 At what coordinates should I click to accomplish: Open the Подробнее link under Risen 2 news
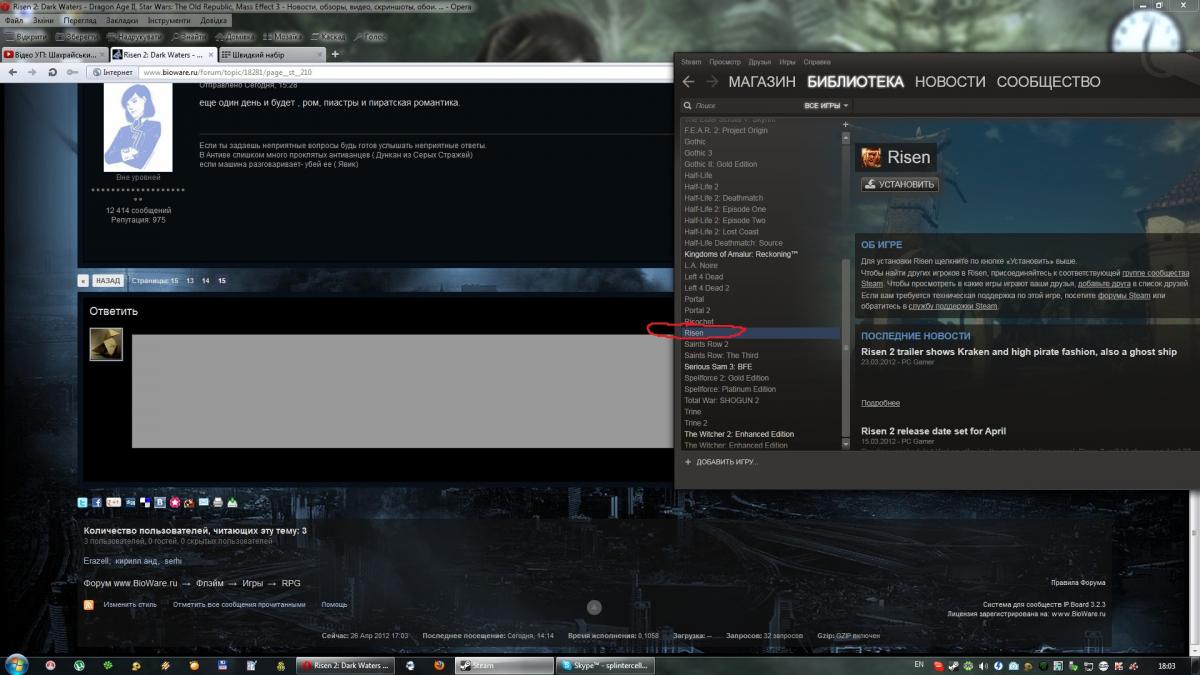point(880,403)
